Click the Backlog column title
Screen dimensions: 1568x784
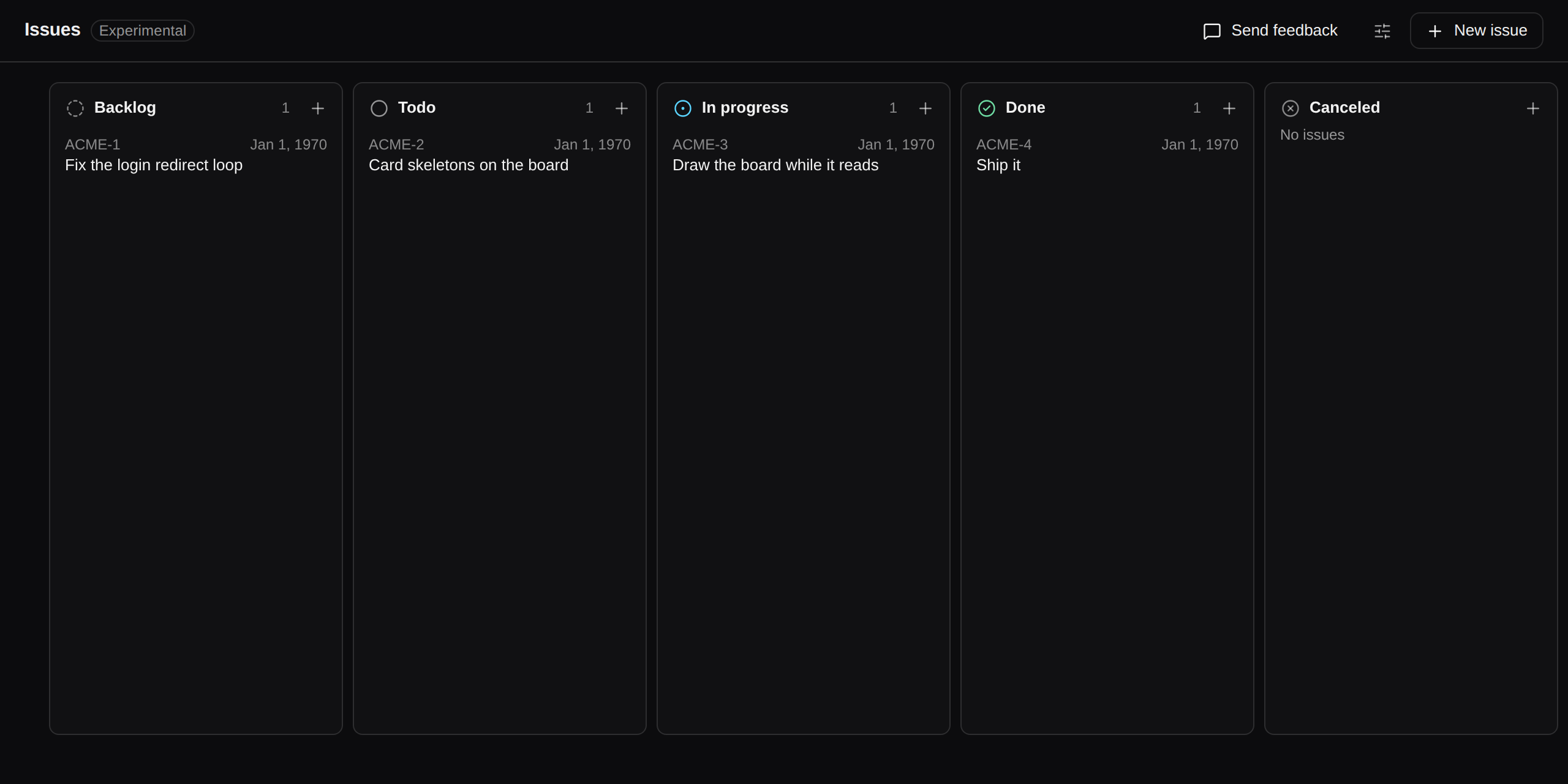(125, 108)
